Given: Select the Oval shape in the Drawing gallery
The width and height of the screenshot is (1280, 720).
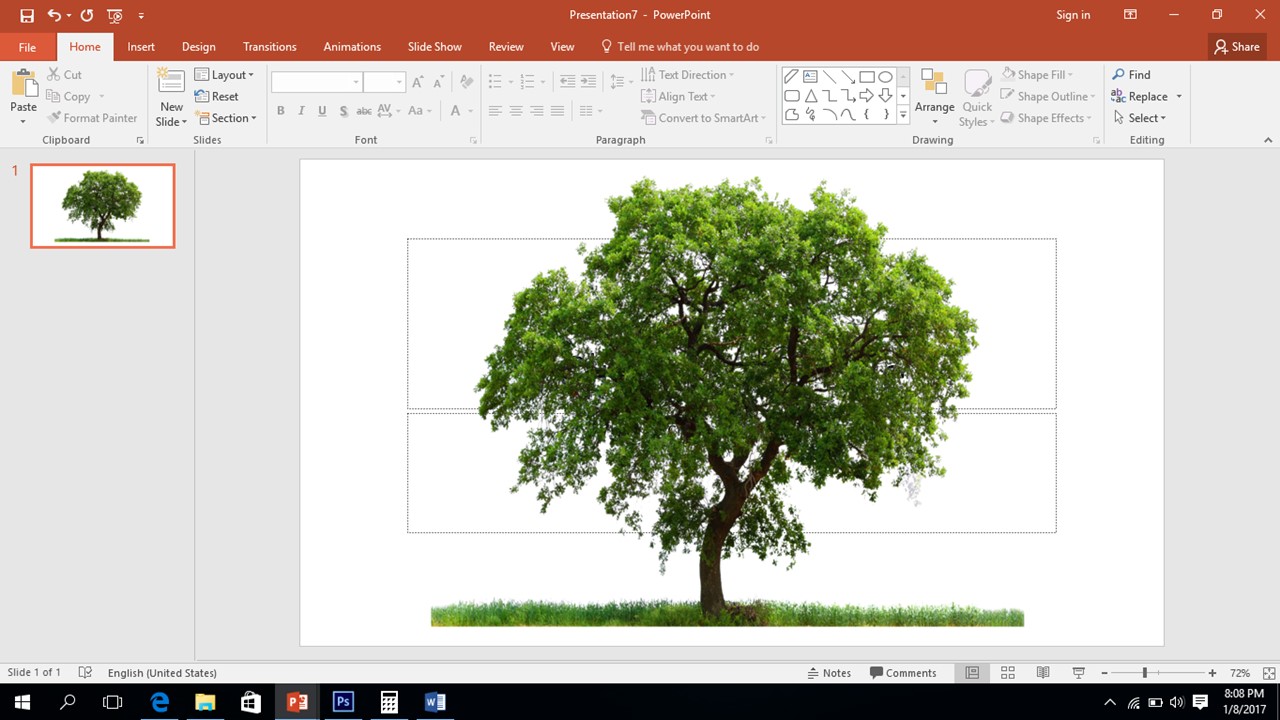Looking at the screenshot, I should (x=884, y=76).
